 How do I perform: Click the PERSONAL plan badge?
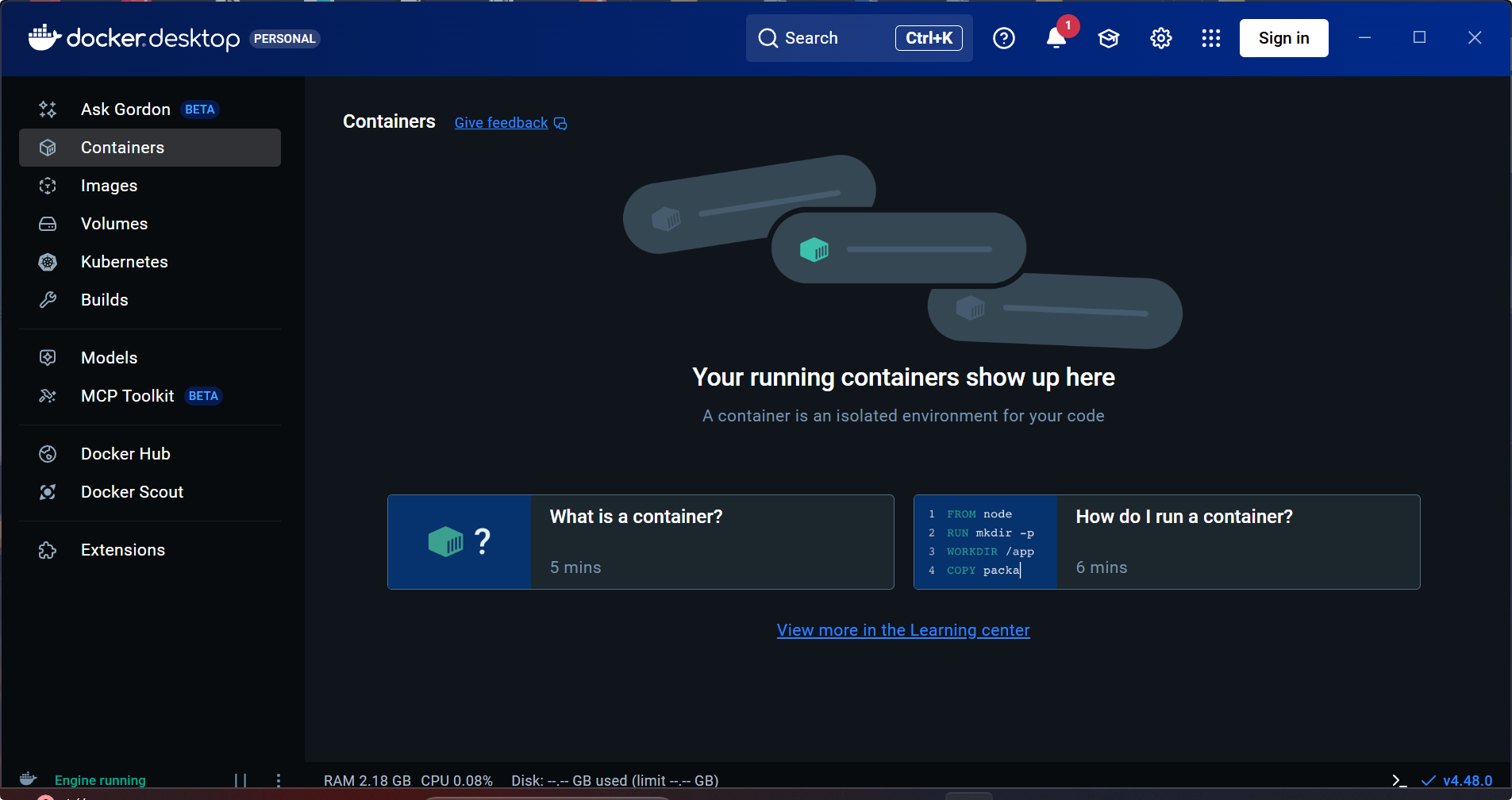285,39
